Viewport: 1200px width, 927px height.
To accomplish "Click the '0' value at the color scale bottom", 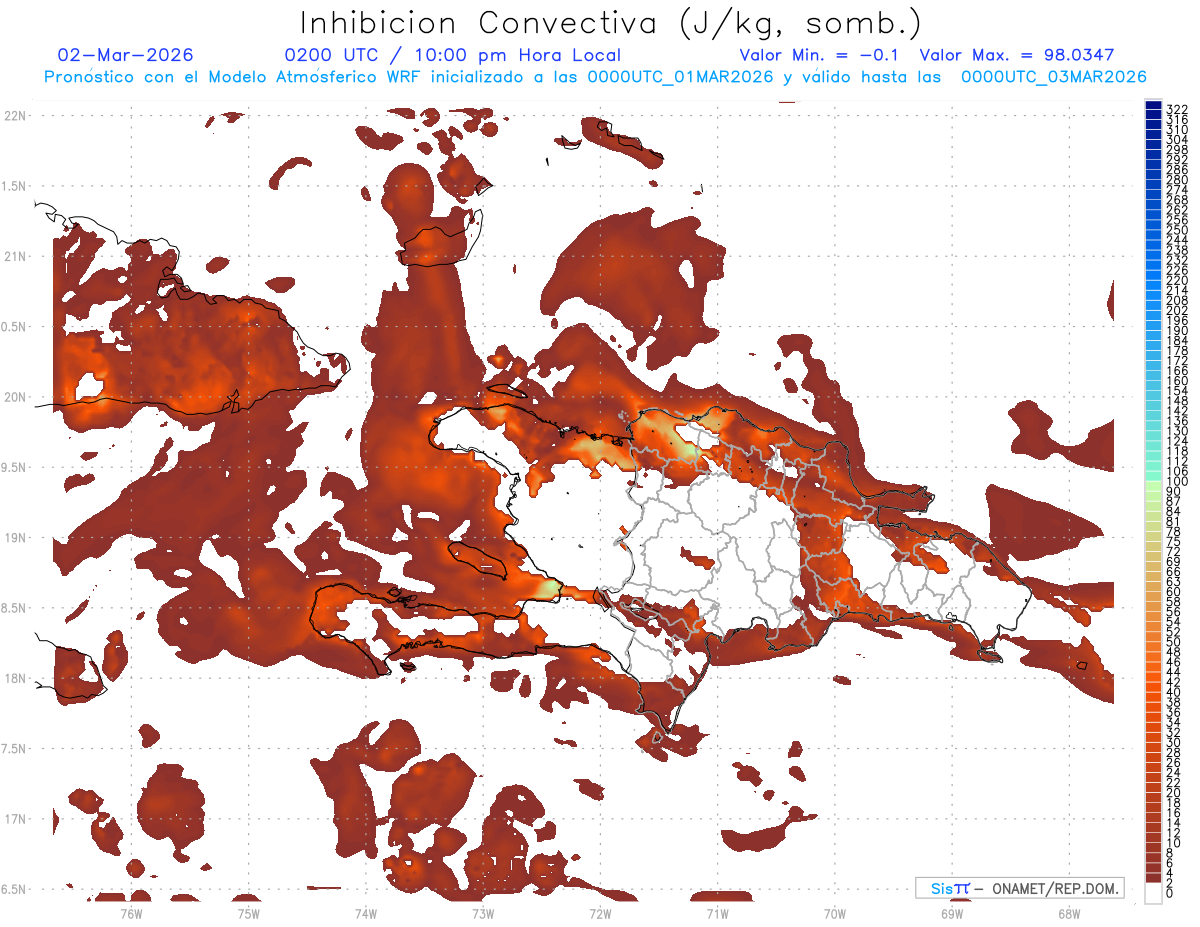I will point(1170,893).
